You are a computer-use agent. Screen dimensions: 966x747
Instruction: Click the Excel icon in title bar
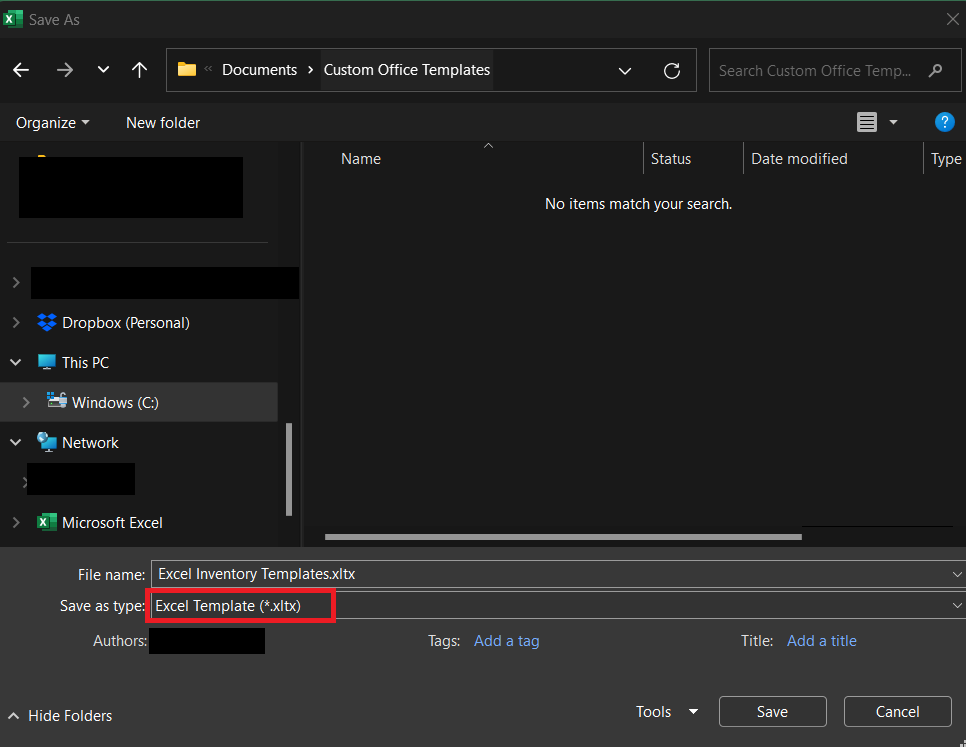click(x=12, y=19)
